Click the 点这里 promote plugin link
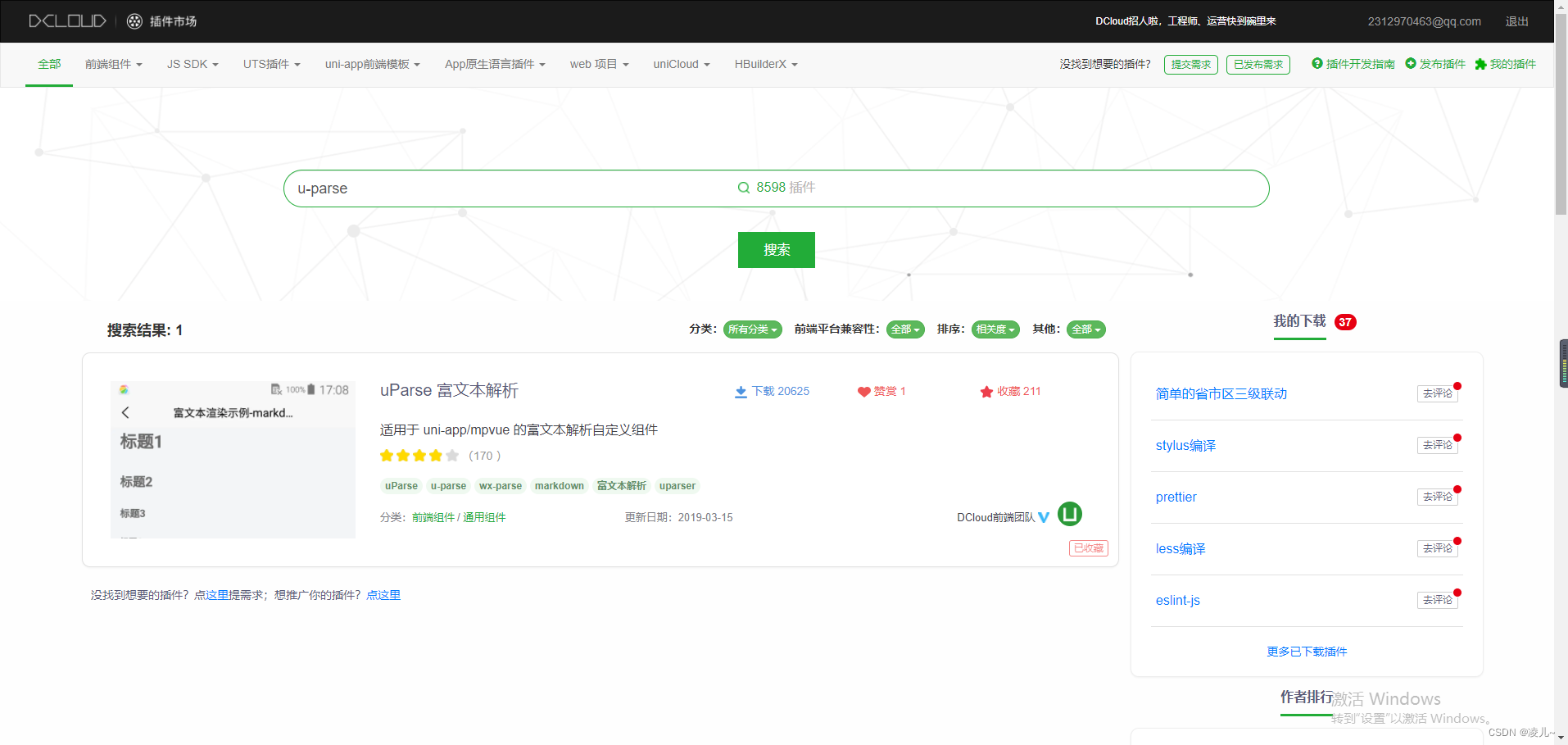The height and width of the screenshot is (745, 1568). click(383, 595)
